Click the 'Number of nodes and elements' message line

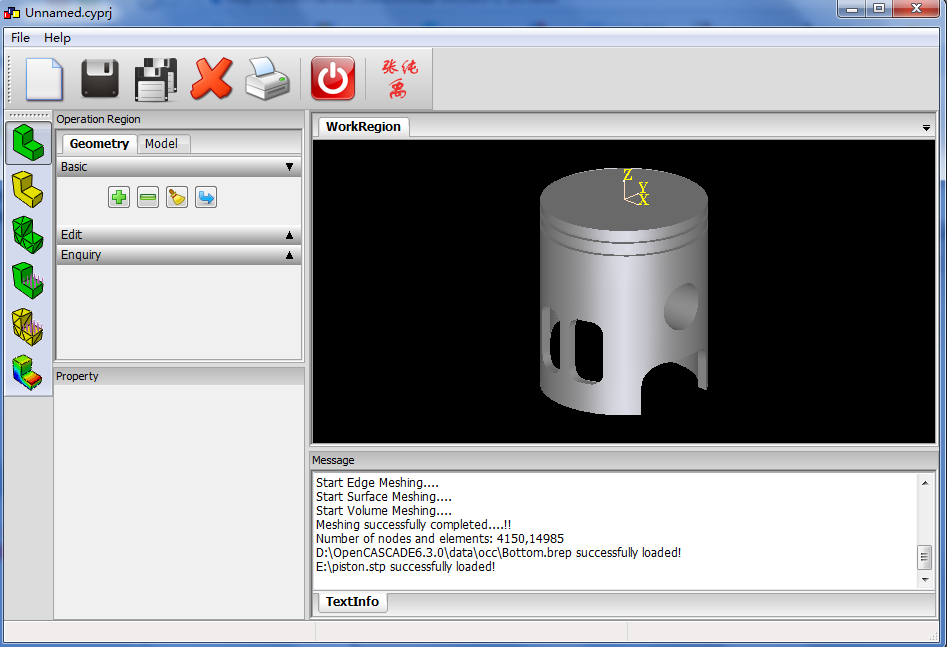coord(440,539)
